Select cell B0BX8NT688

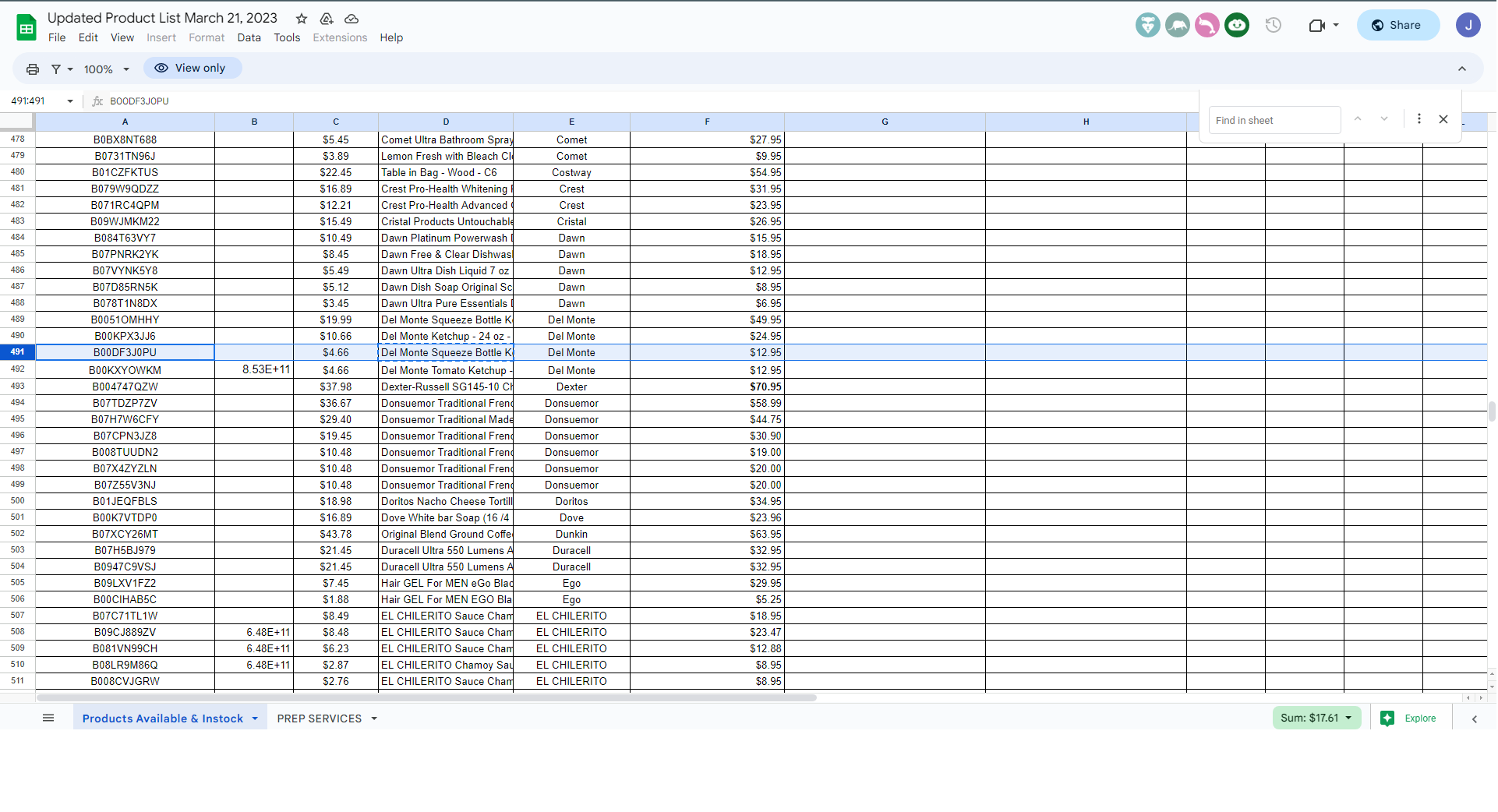click(x=125, y=140)
